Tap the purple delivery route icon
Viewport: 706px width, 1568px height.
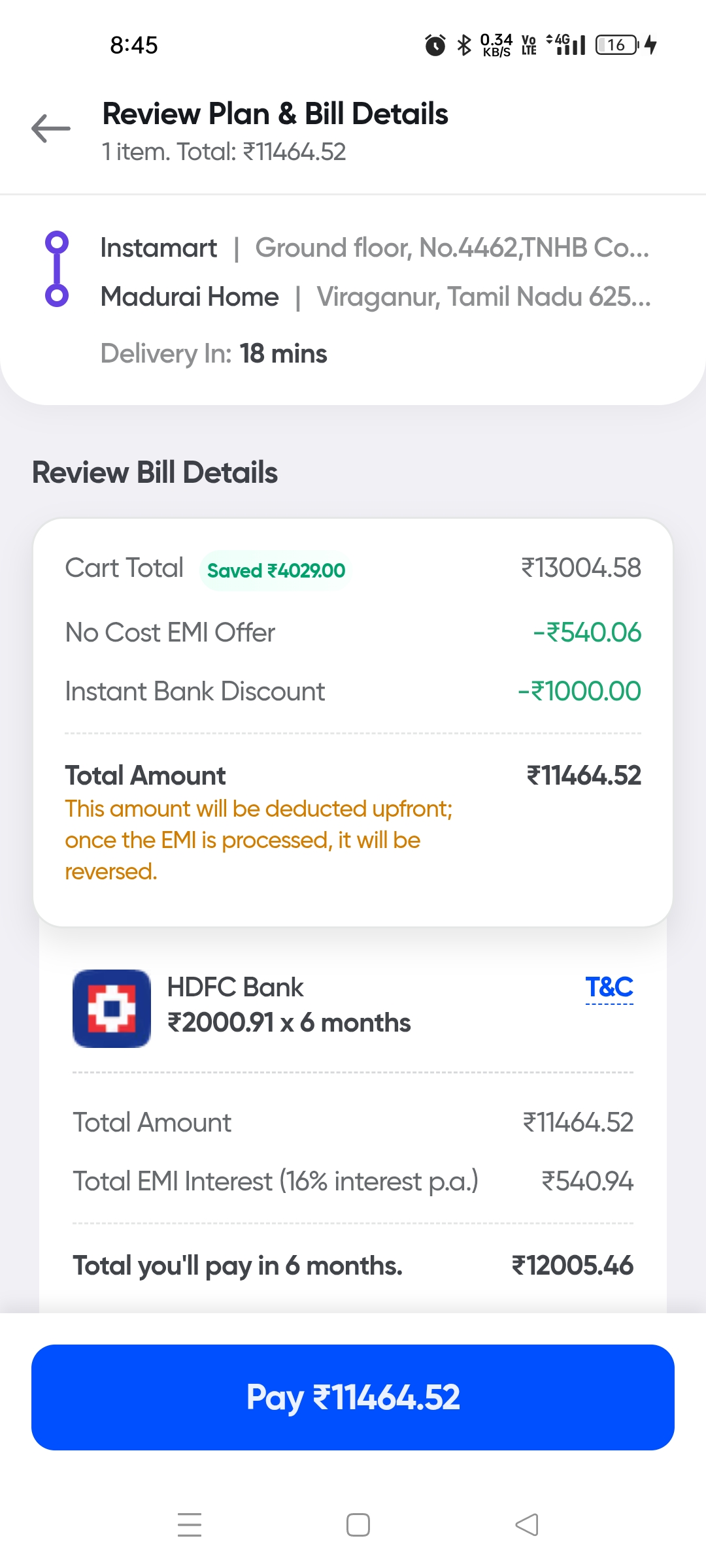(x=57, y=269)
